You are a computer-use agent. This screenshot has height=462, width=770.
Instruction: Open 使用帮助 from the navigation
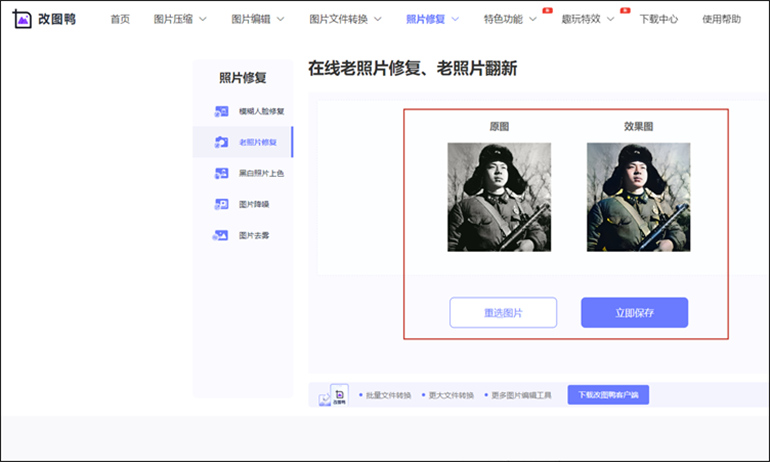(x=721, y=19)
